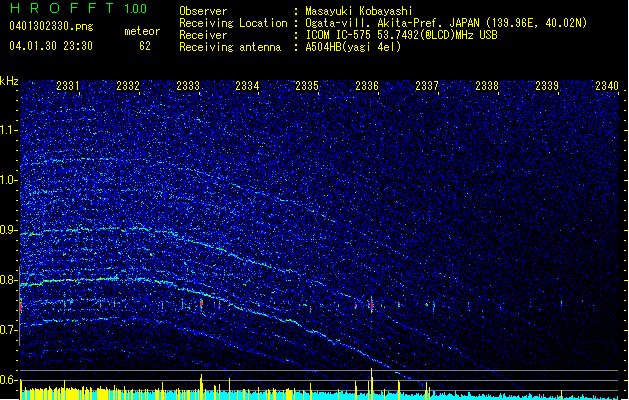629x400 pixels.
Task: Click the 'meteor' label
Action: (142, 31)
